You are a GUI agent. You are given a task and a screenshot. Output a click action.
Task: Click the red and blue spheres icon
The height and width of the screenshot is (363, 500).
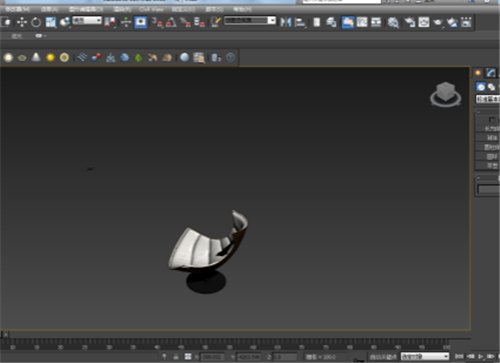(96, 58)
